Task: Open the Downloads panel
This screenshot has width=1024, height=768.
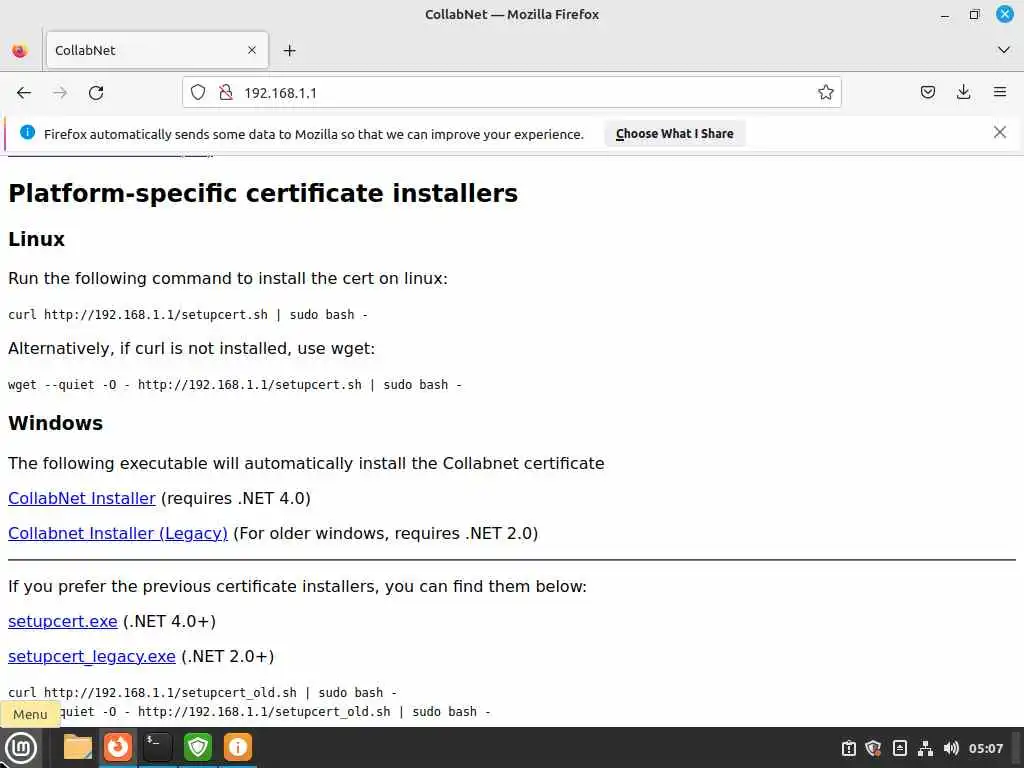Action: 963,93
